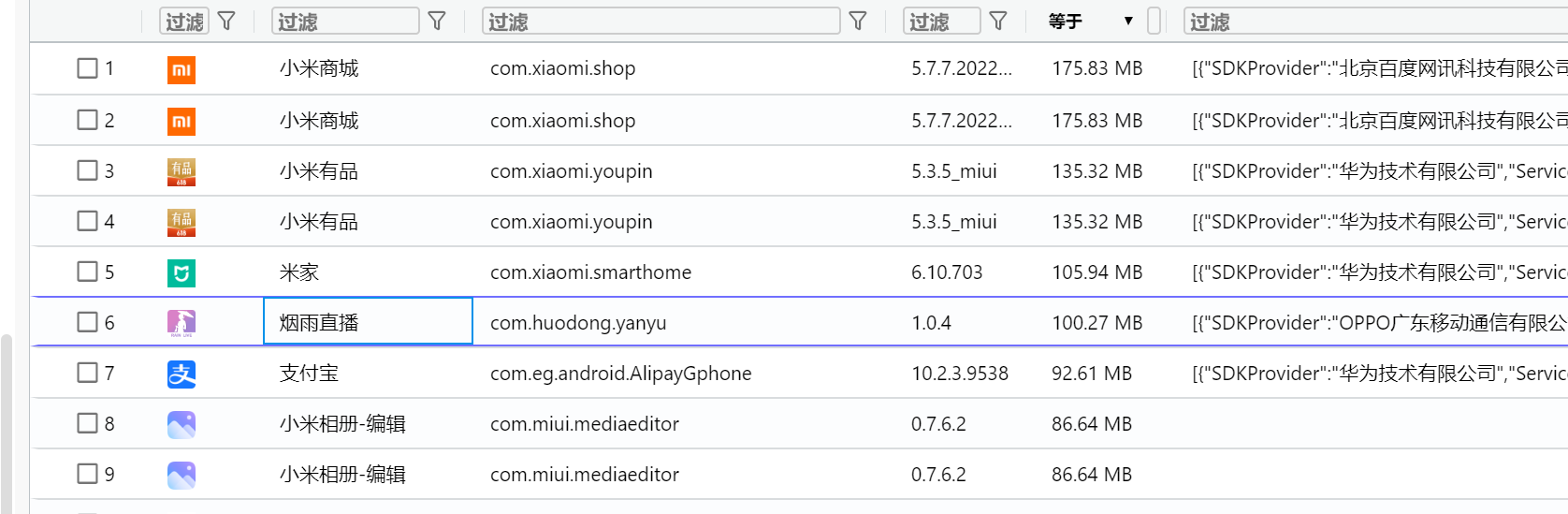
Task: Click the com.eg.android.AlipayGphone package cell
Action: click(621, 374)
